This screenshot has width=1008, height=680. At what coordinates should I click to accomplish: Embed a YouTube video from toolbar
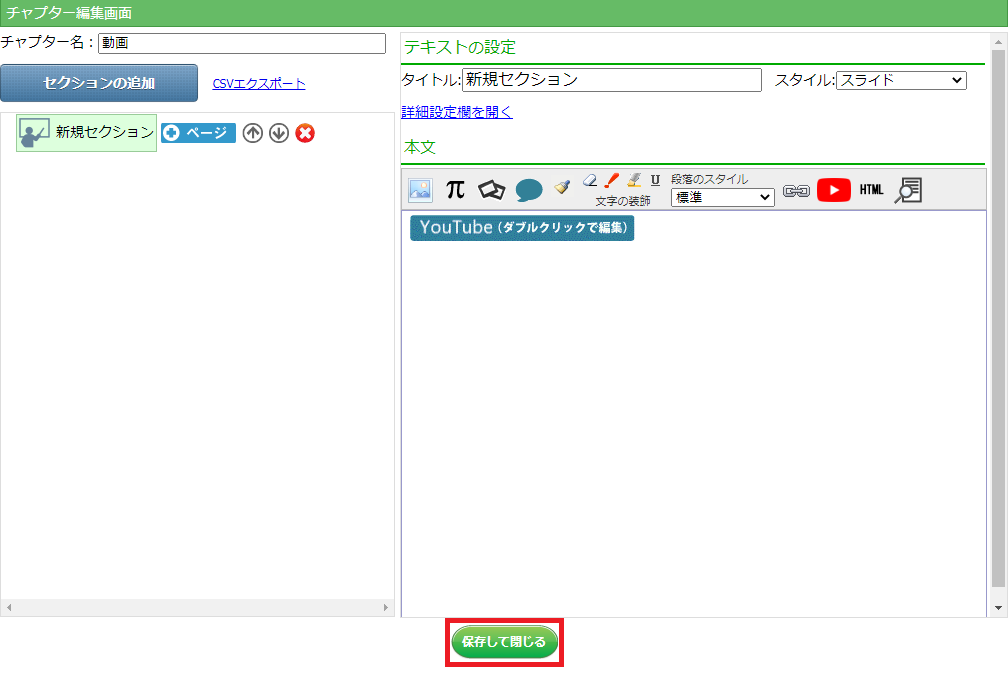click(833, 190)
